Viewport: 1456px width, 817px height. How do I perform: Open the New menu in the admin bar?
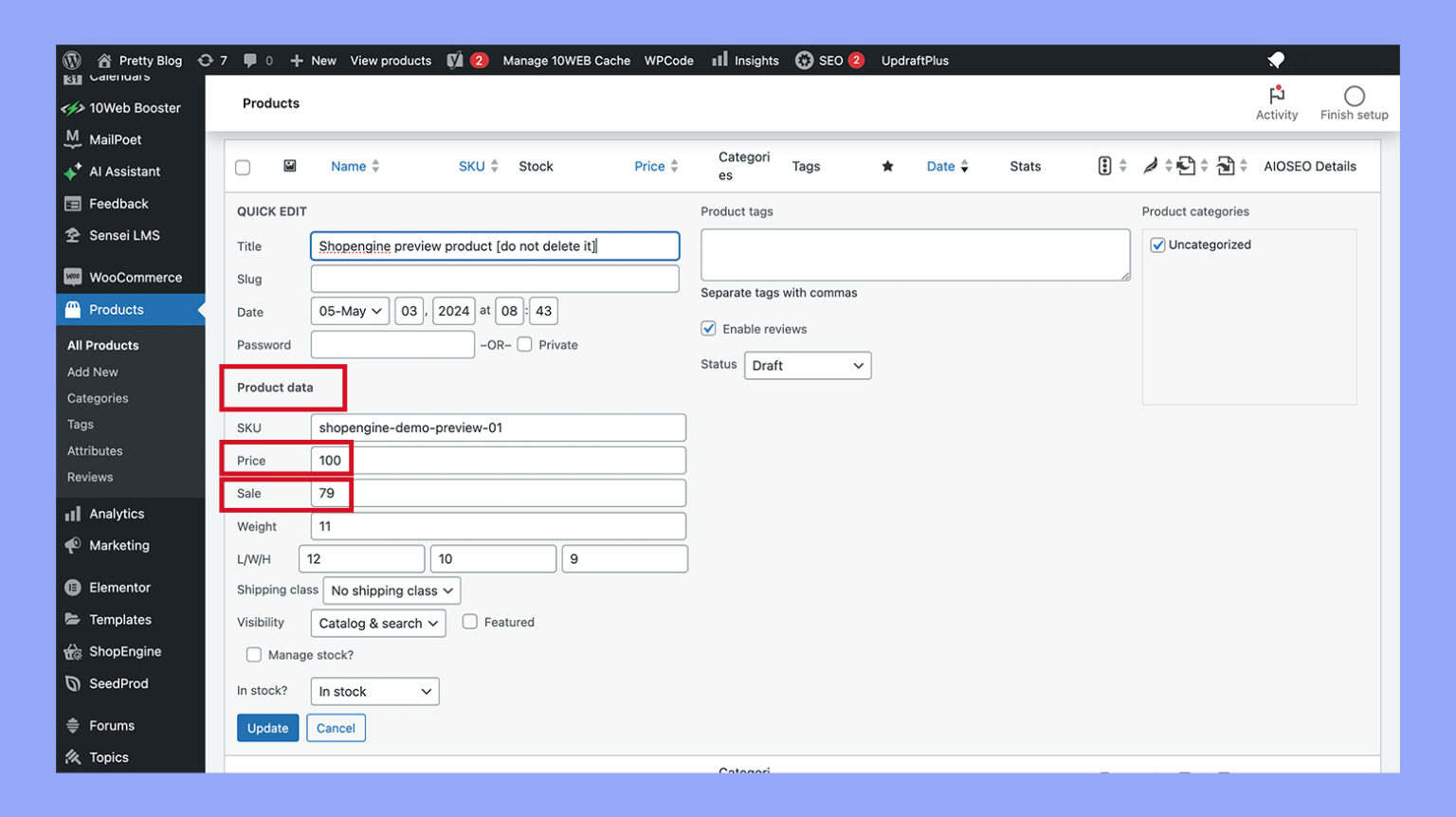[x=313, y=60]
